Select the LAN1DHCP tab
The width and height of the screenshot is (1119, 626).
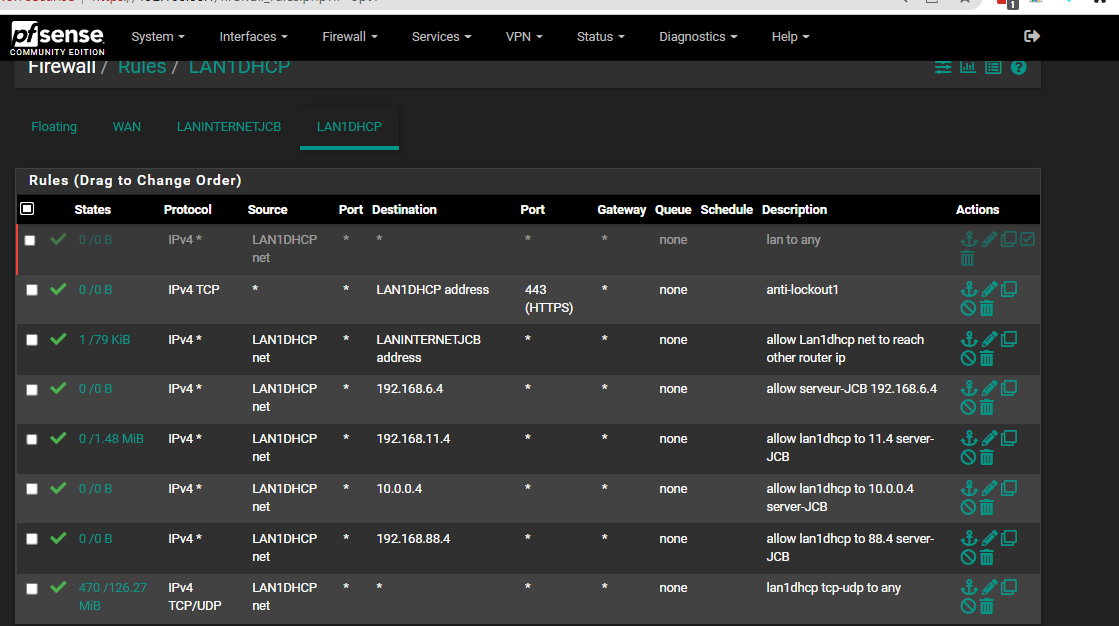click(349, 126)
